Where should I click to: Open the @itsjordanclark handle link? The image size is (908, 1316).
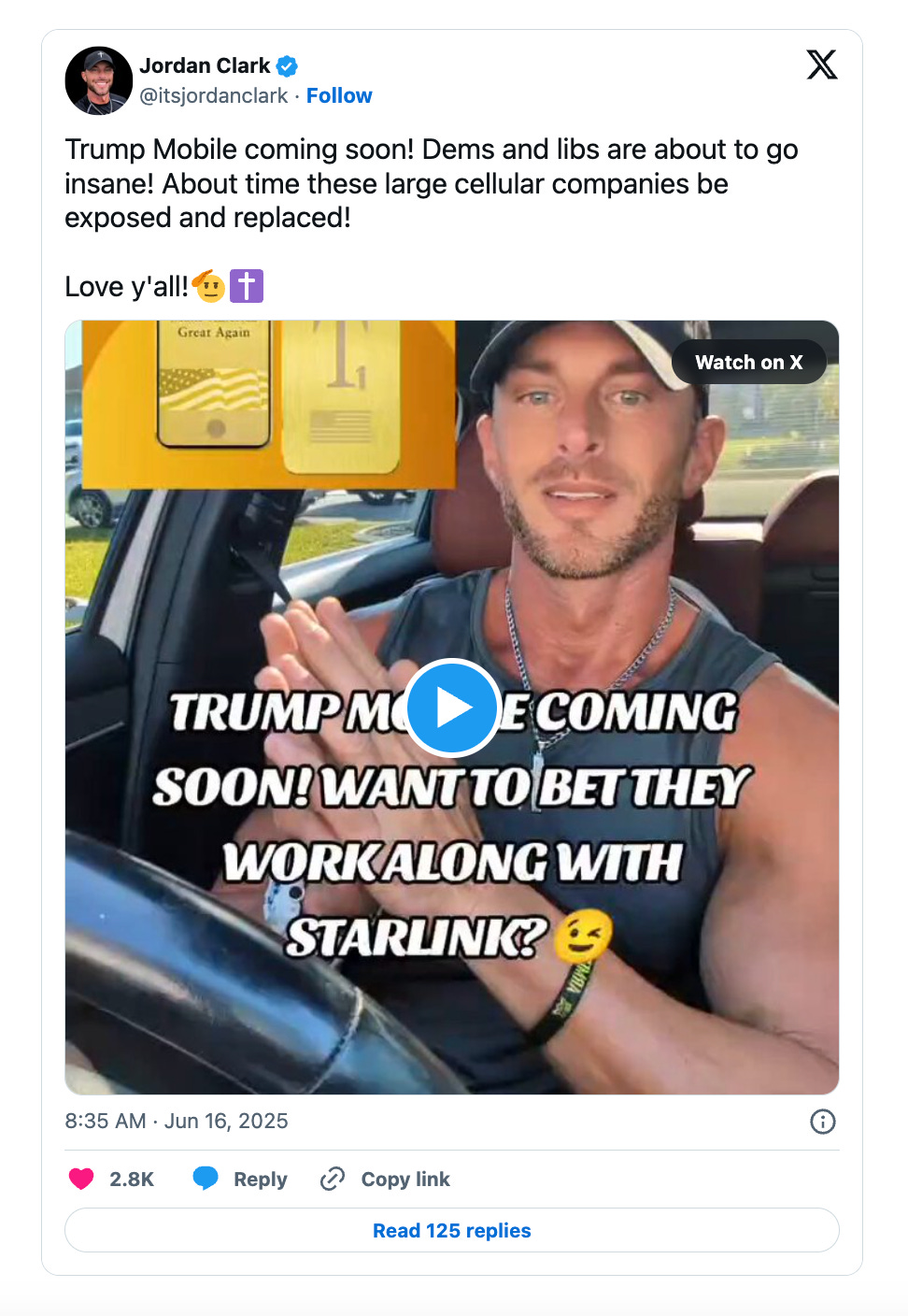(214, 95)
